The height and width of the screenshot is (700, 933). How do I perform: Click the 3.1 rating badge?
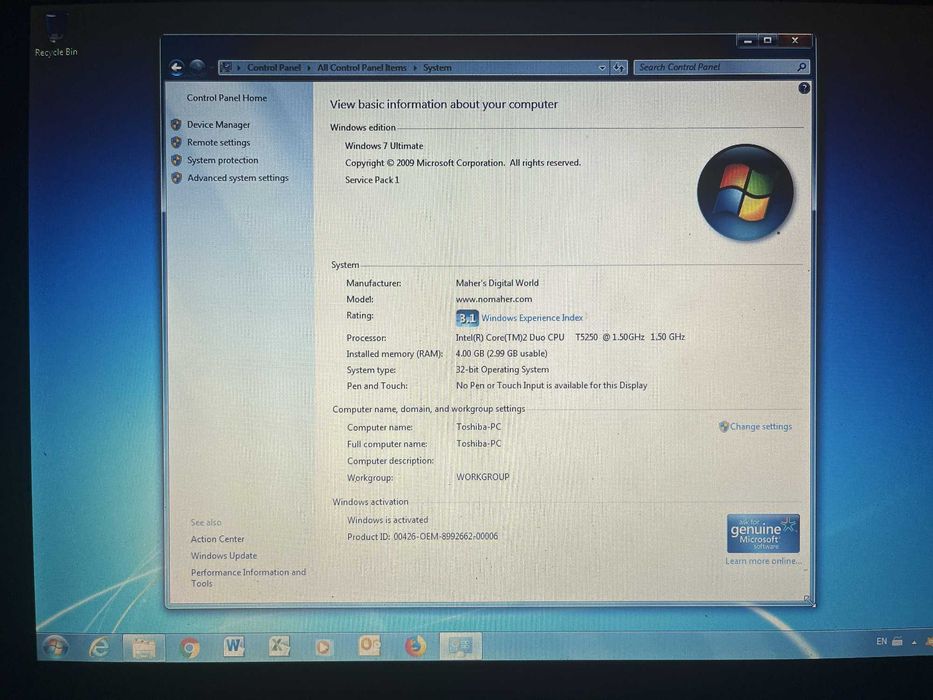(466, 318)
